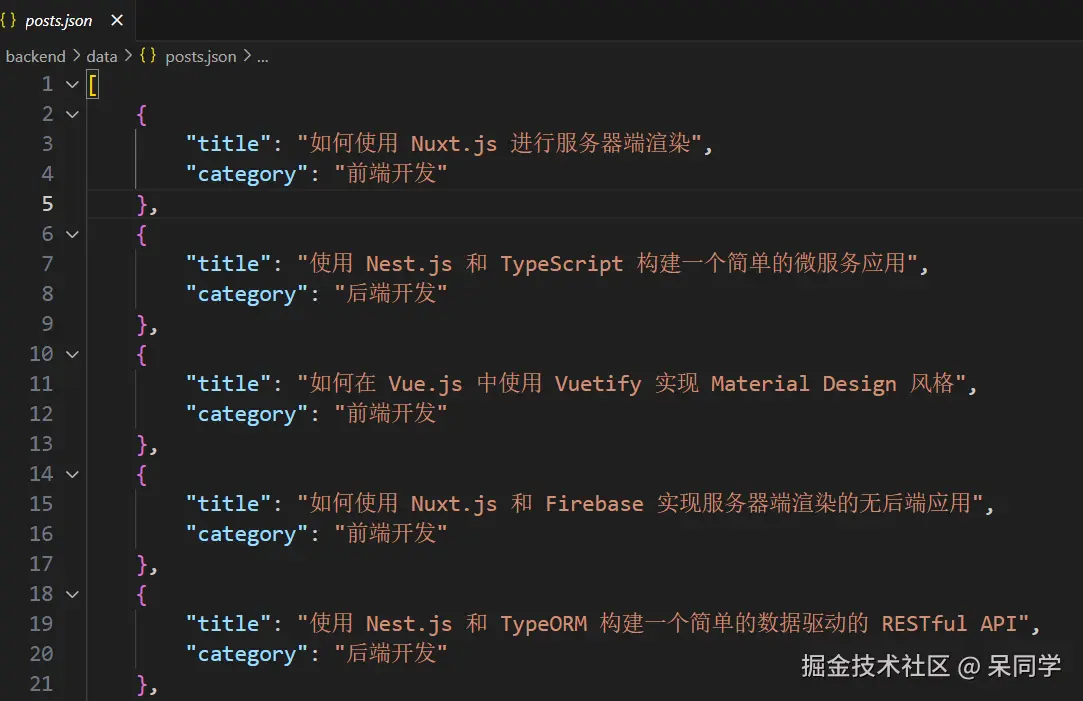Click the "category" key on line 16
This screenshot has height=701, width=1083.
point(247,534)
